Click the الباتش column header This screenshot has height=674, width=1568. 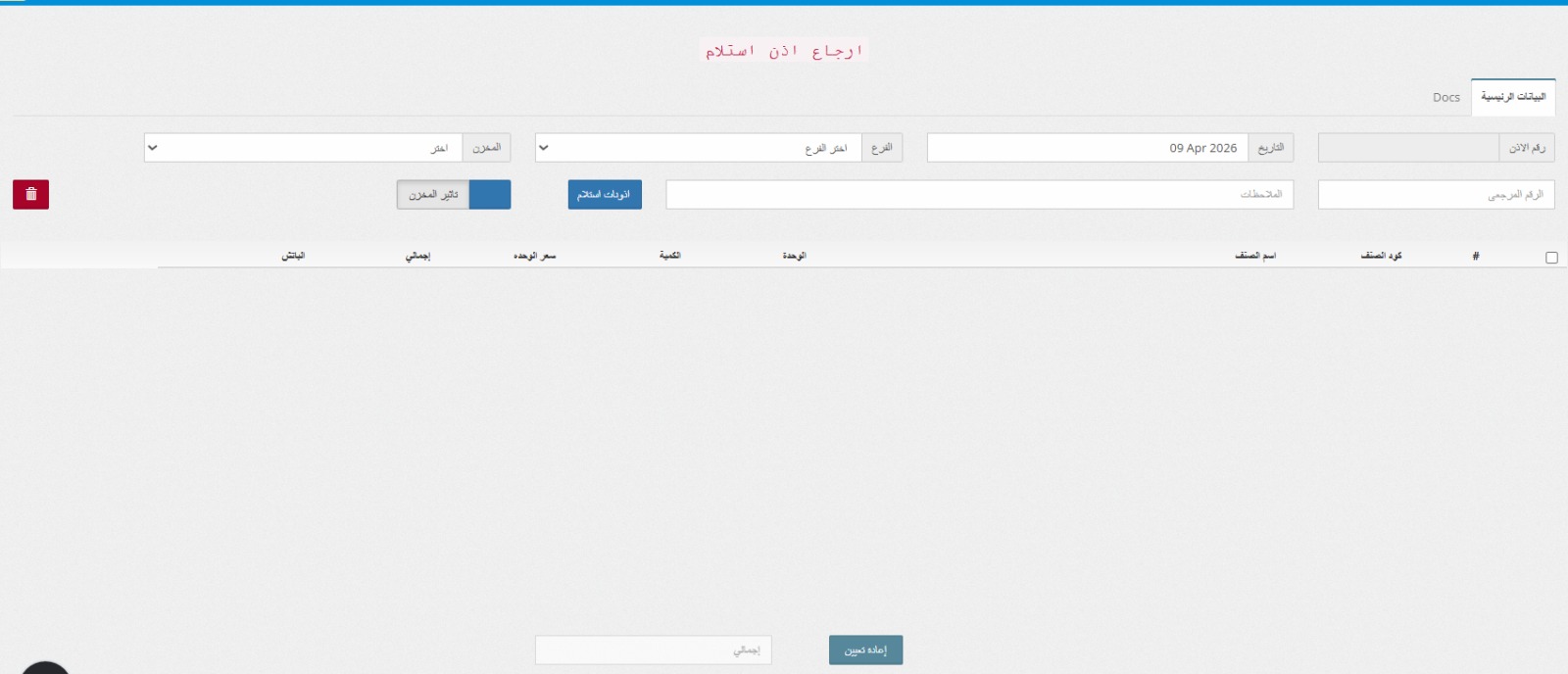293,256
